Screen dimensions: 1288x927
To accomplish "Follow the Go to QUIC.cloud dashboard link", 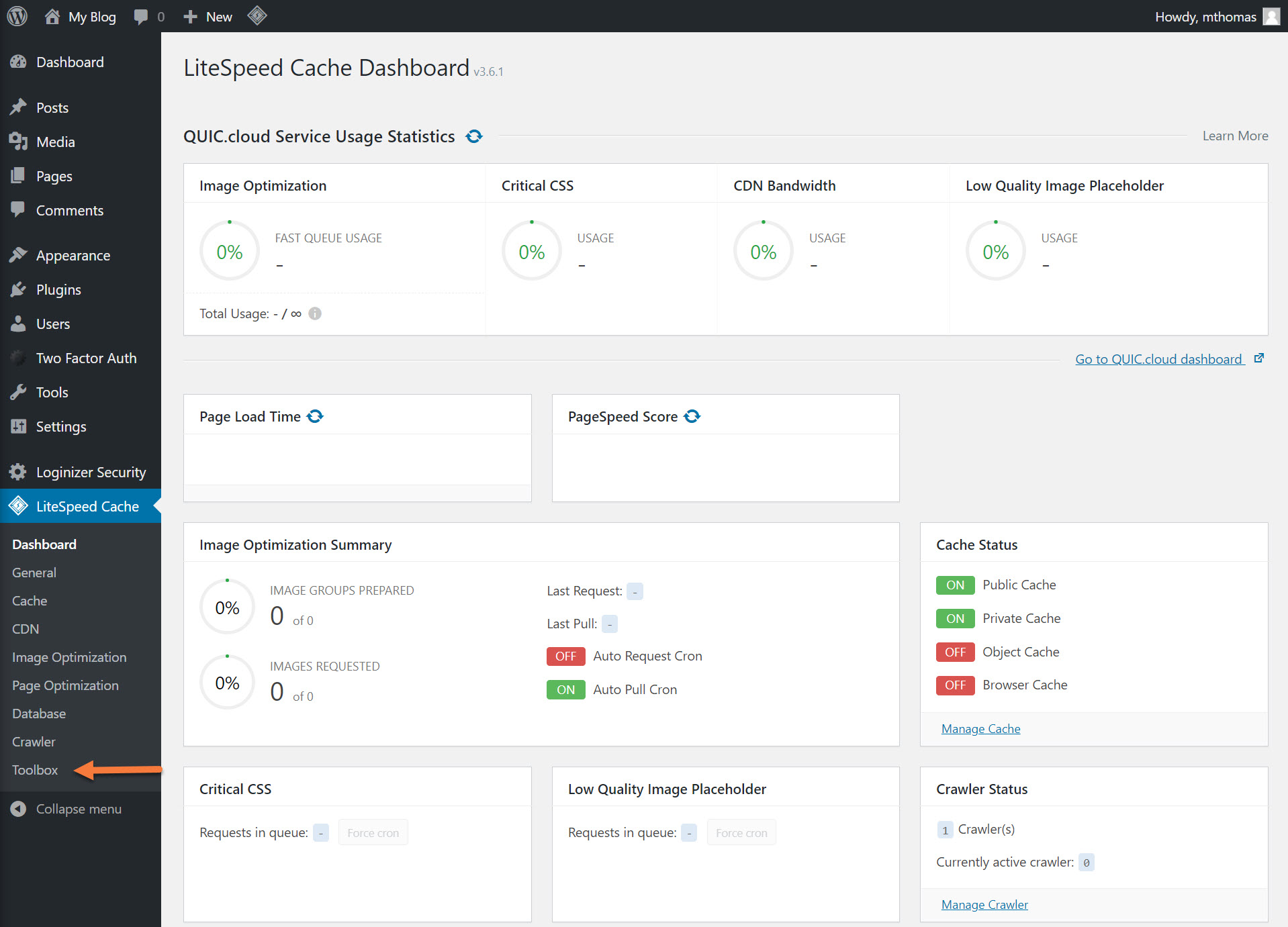I will tap(1159, 359).
